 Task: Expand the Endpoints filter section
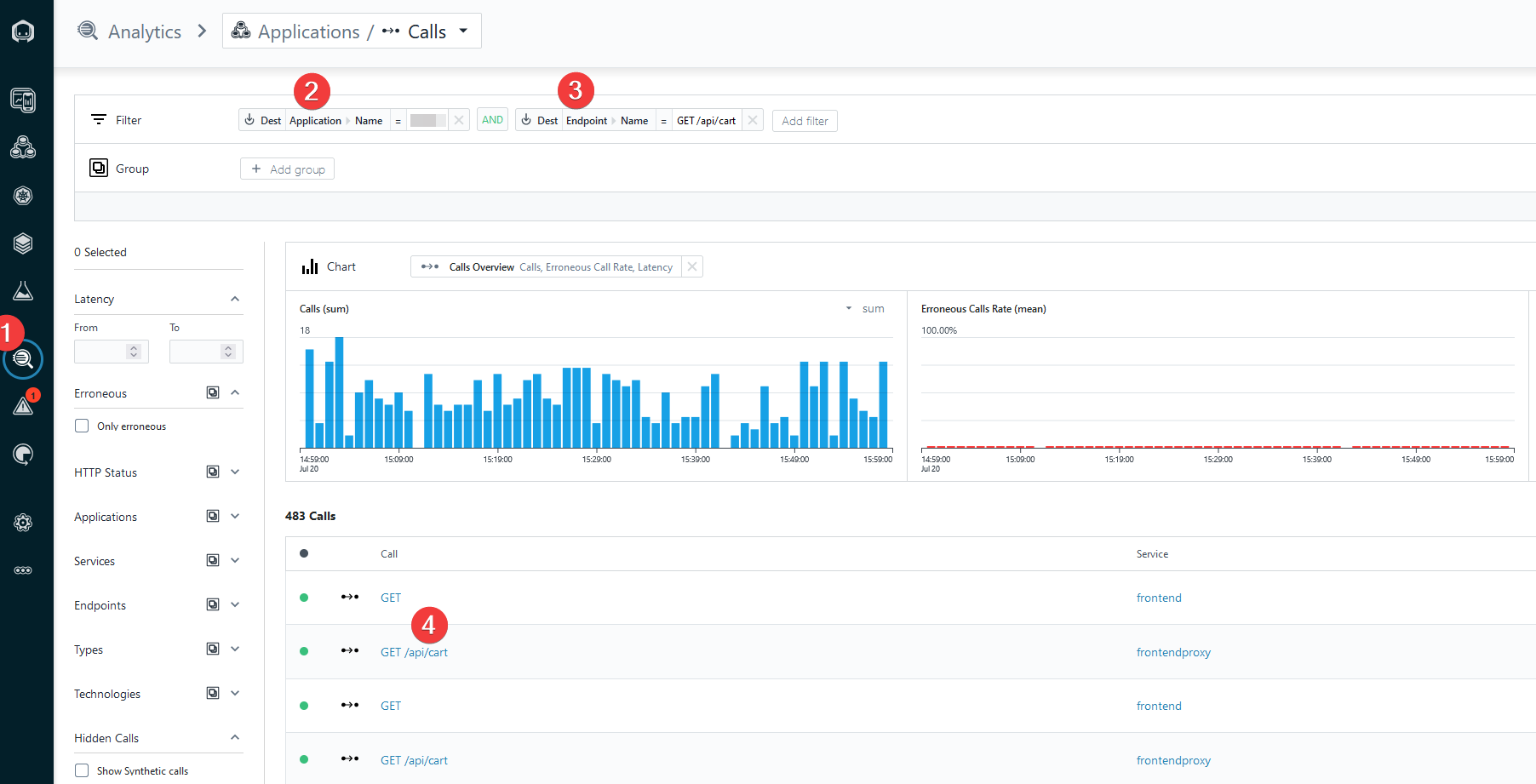click(235, 604)
